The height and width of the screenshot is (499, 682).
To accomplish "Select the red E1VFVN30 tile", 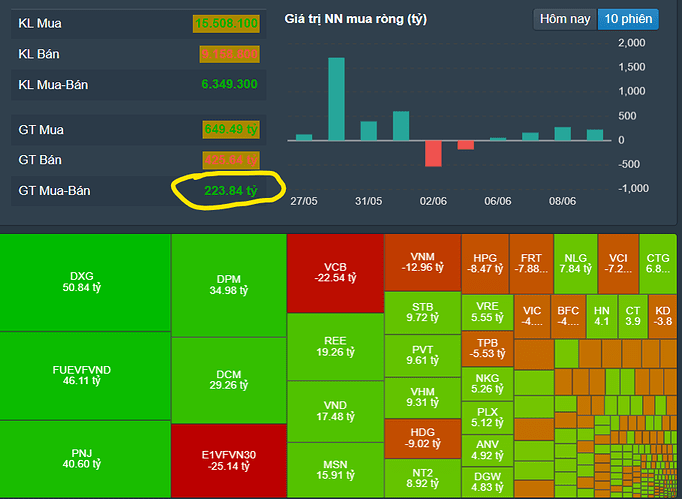I will [228, 460].
